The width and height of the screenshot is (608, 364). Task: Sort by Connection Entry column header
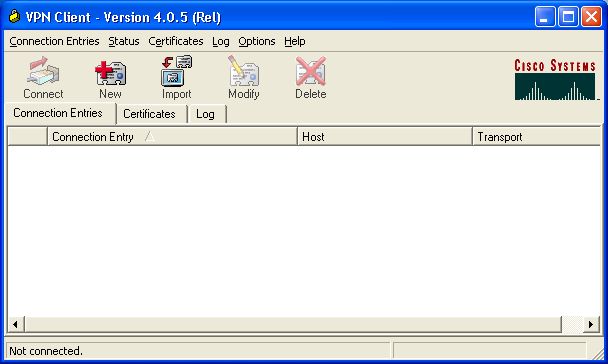(x=172, y=136)
